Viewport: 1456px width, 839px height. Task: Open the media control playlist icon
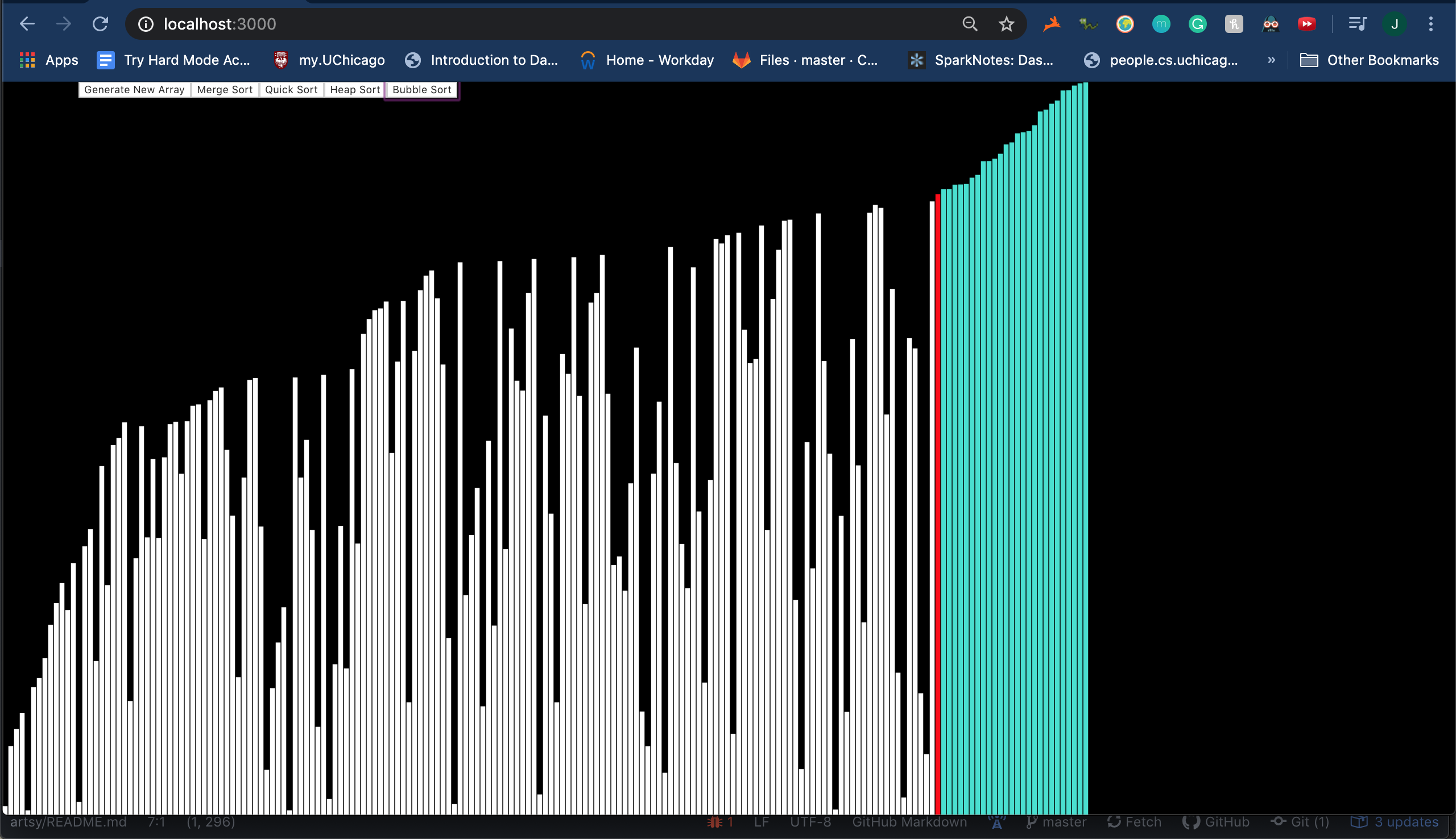pyautogui.click(x=1357, y=24)
